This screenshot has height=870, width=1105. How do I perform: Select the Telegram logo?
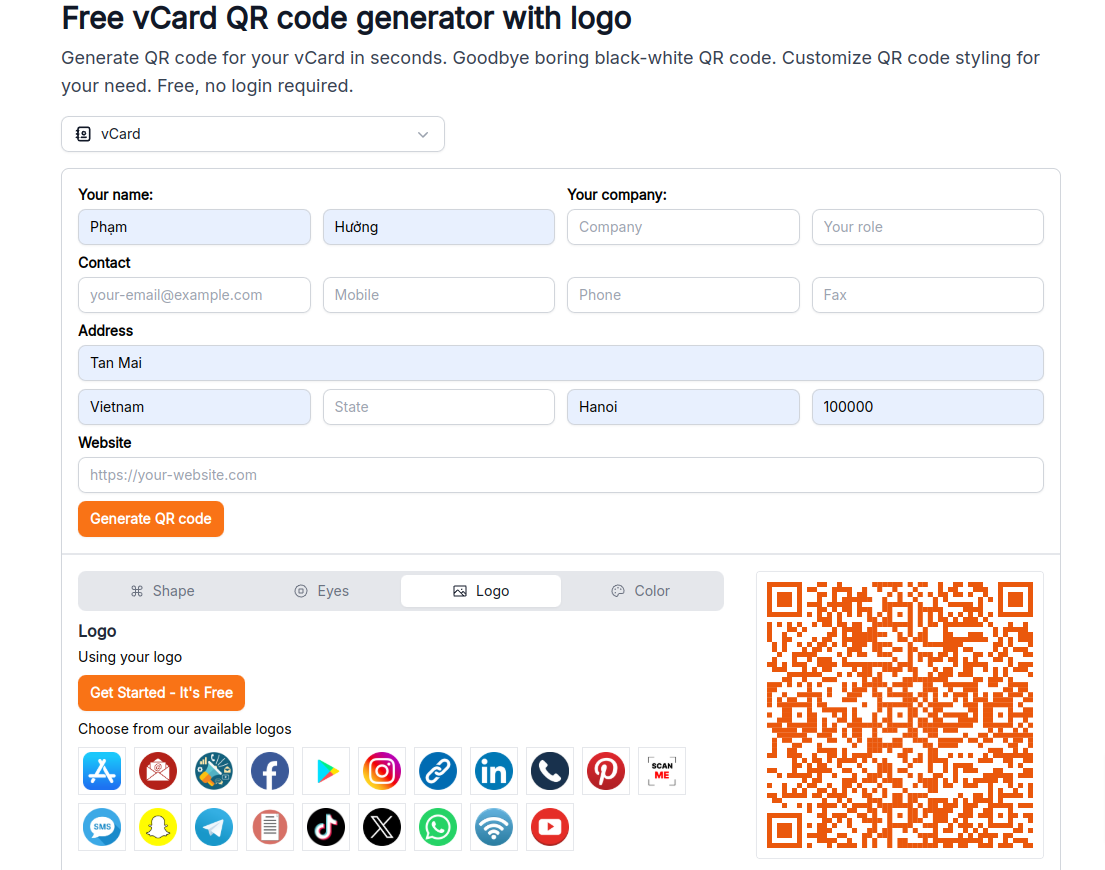pos(214,827)
